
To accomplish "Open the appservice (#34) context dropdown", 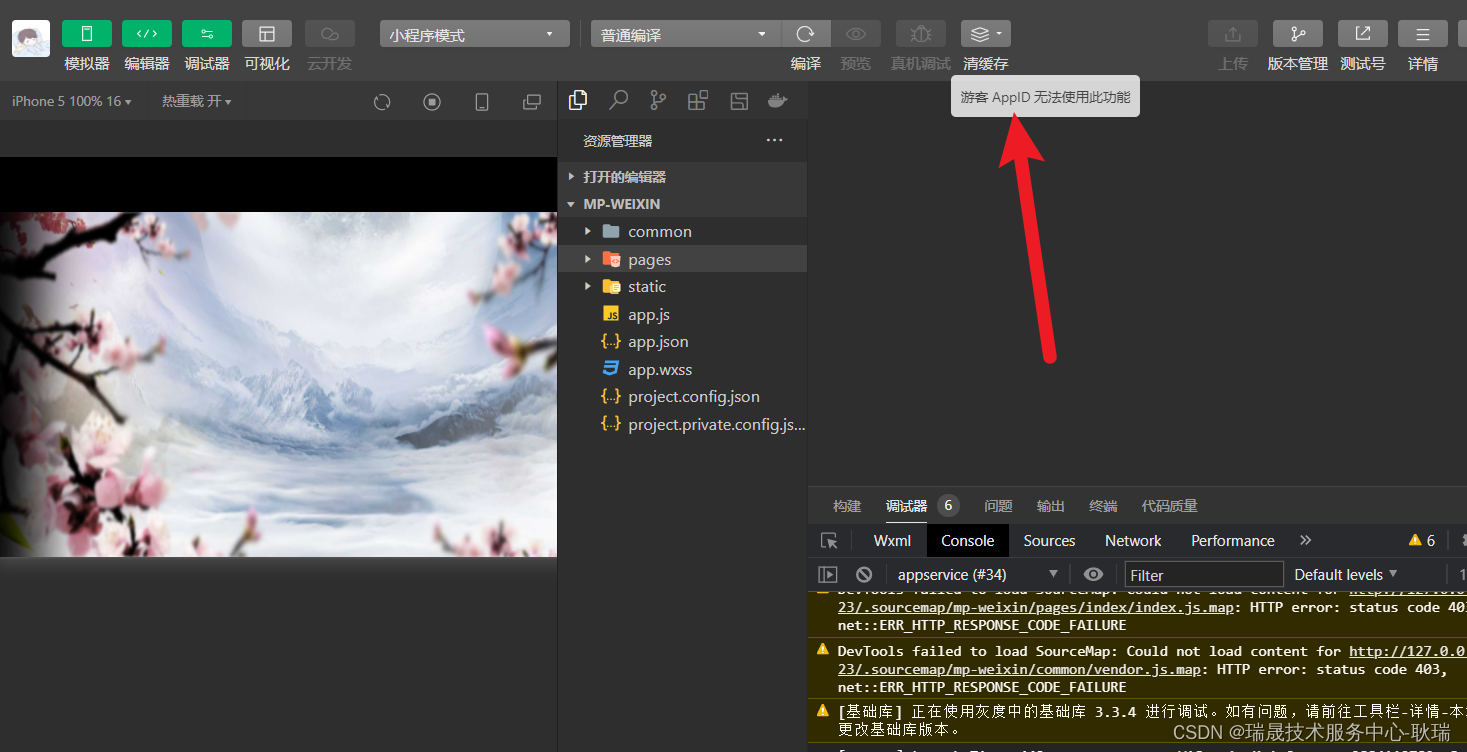I will [x=977, y=574].
